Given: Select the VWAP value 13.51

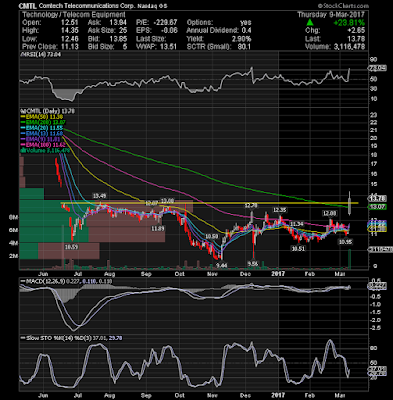Looking at the screenshot, I should [169, 47].
